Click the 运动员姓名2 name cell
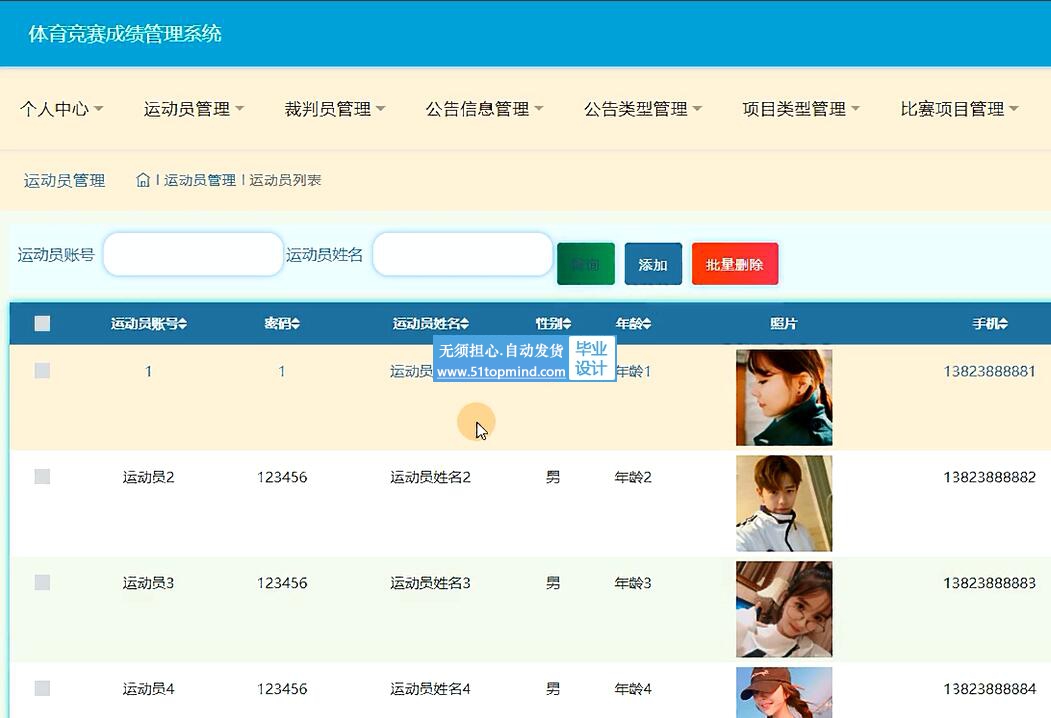The image size is (1051, 718). pyautogui.click(x=430, y=477)
